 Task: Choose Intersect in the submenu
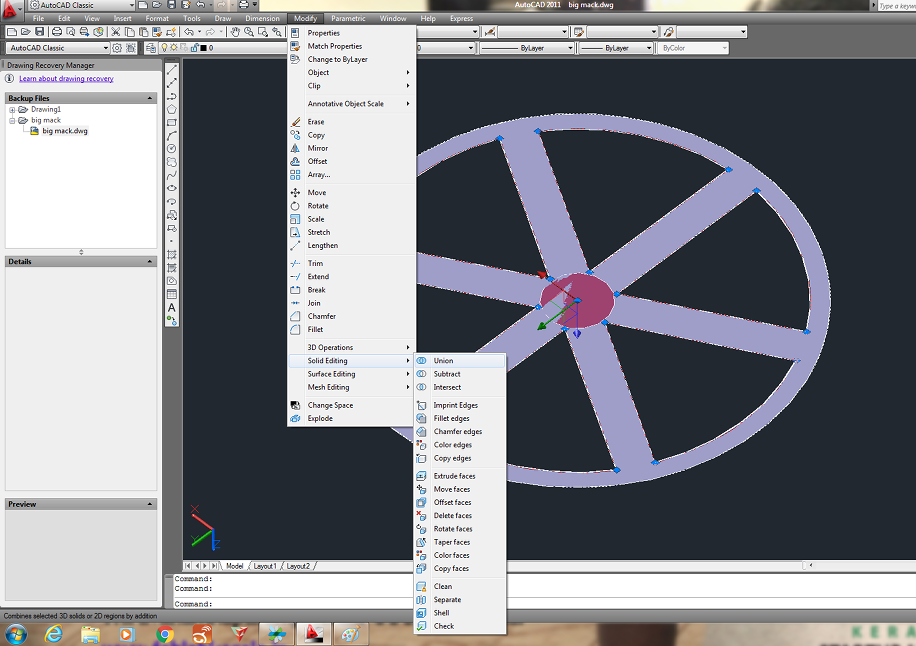[x=459, y=387]
